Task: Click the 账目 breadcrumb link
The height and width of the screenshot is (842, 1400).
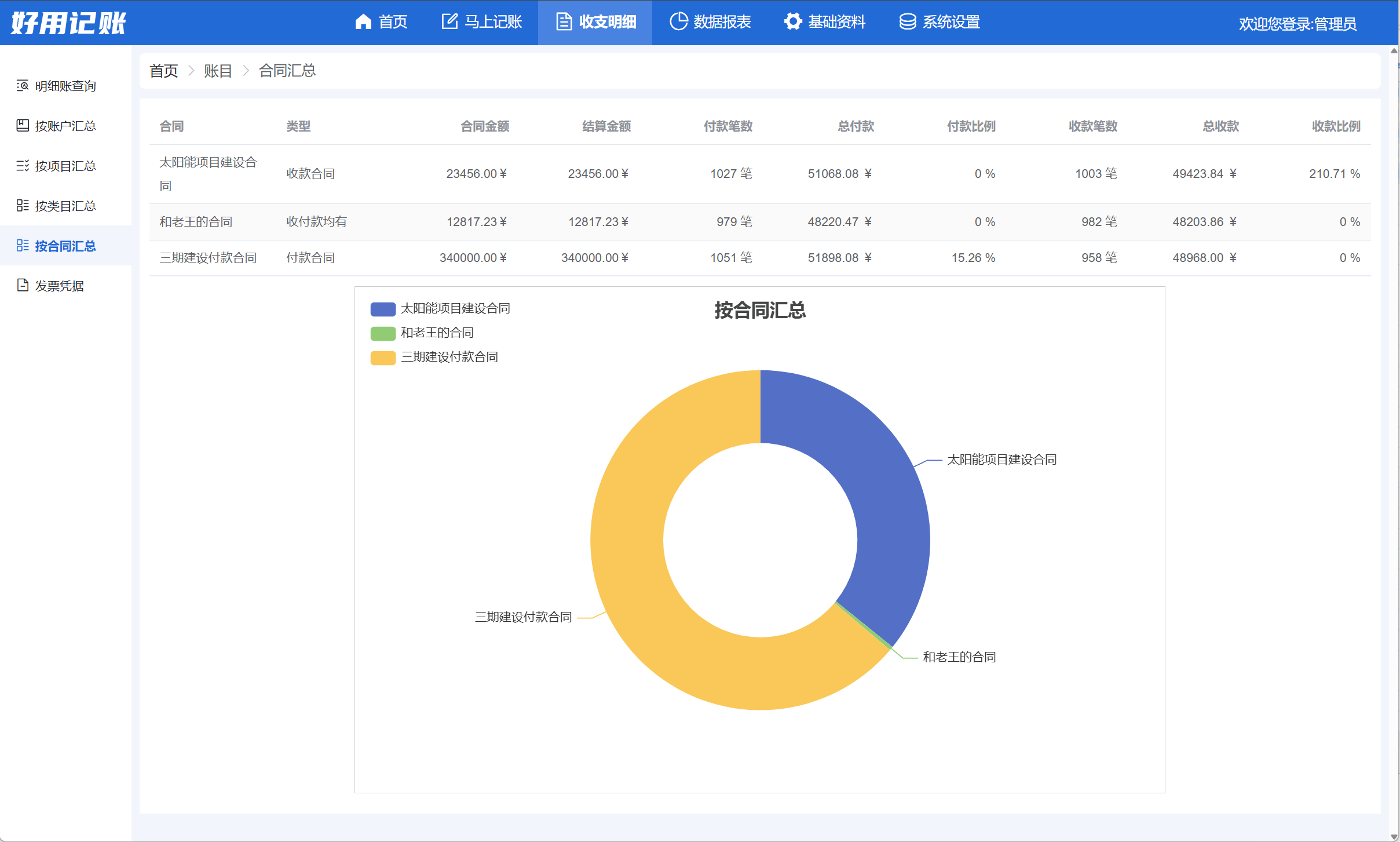Action: (x=218, y=71)
